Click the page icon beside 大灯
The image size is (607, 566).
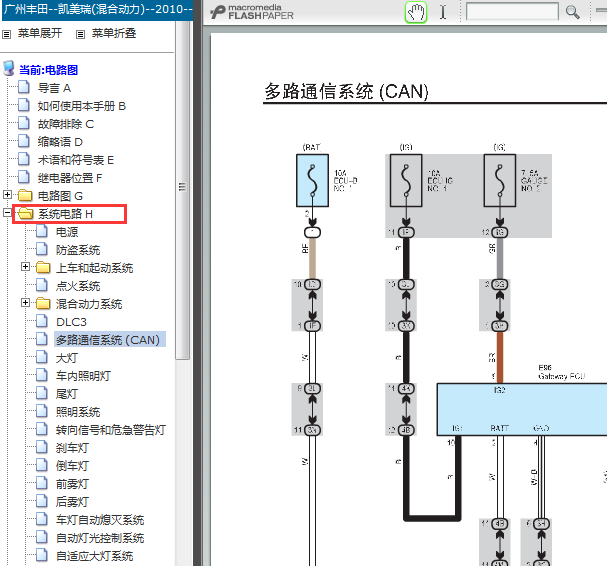pos(42,357)
